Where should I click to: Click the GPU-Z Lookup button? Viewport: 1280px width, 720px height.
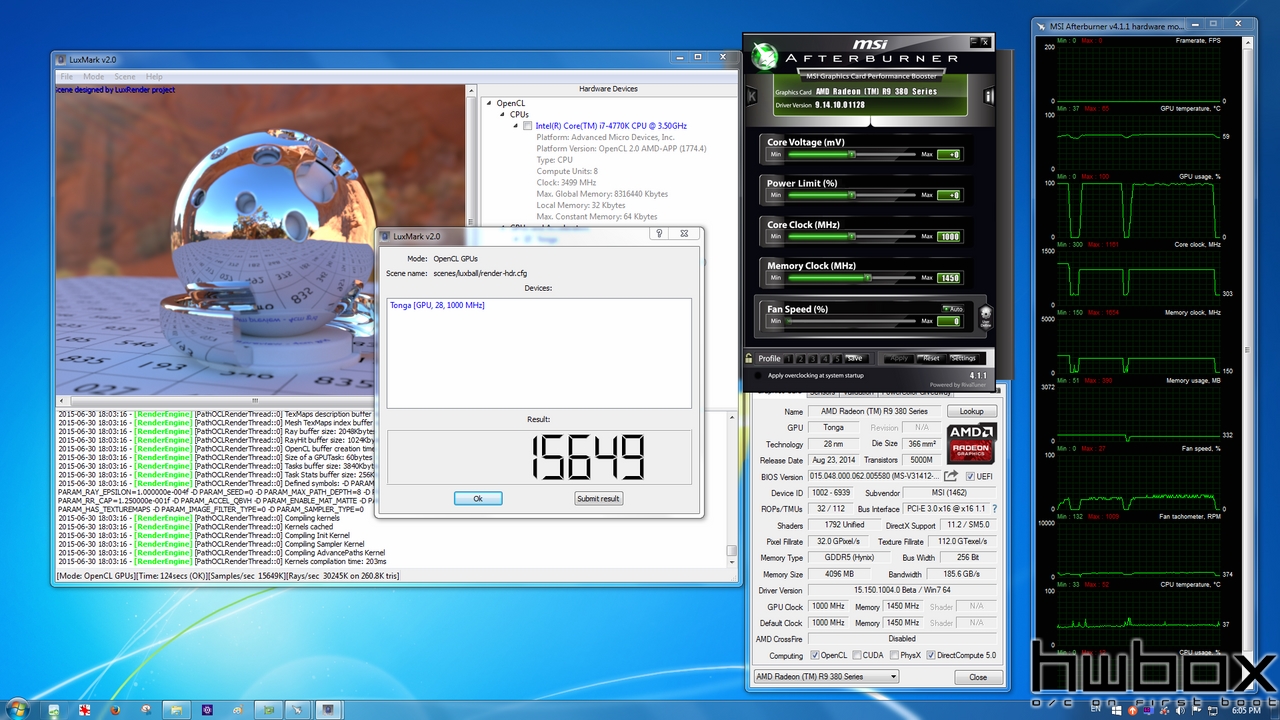tap(972, 411)
